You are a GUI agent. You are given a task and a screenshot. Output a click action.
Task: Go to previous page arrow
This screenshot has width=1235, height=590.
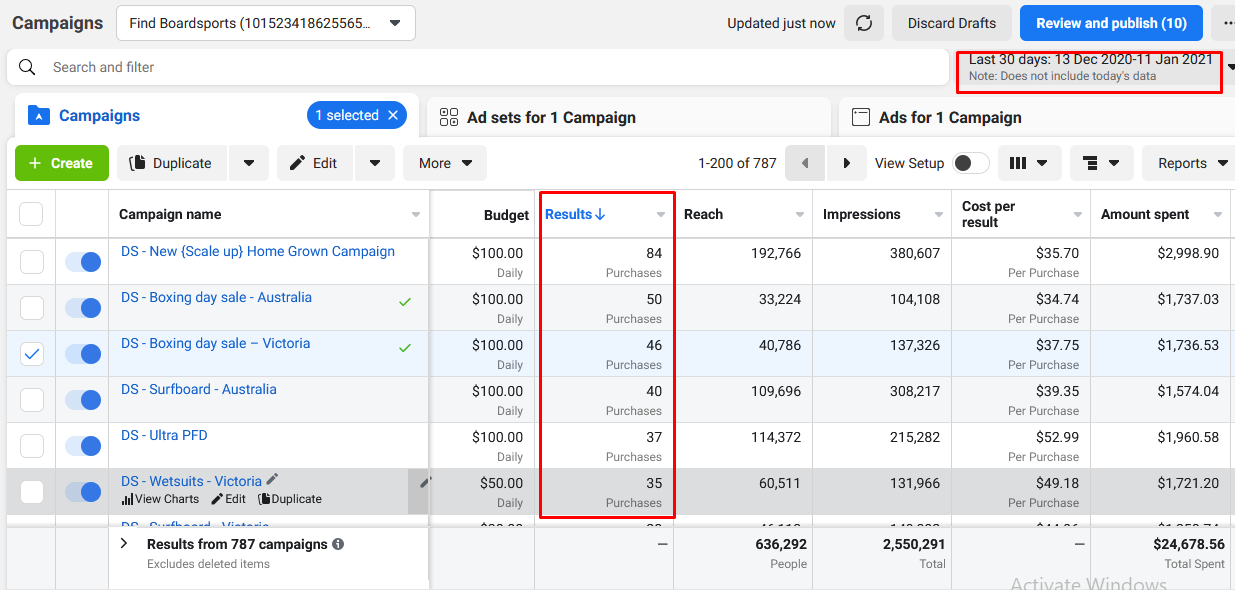[x=805, y=163]
